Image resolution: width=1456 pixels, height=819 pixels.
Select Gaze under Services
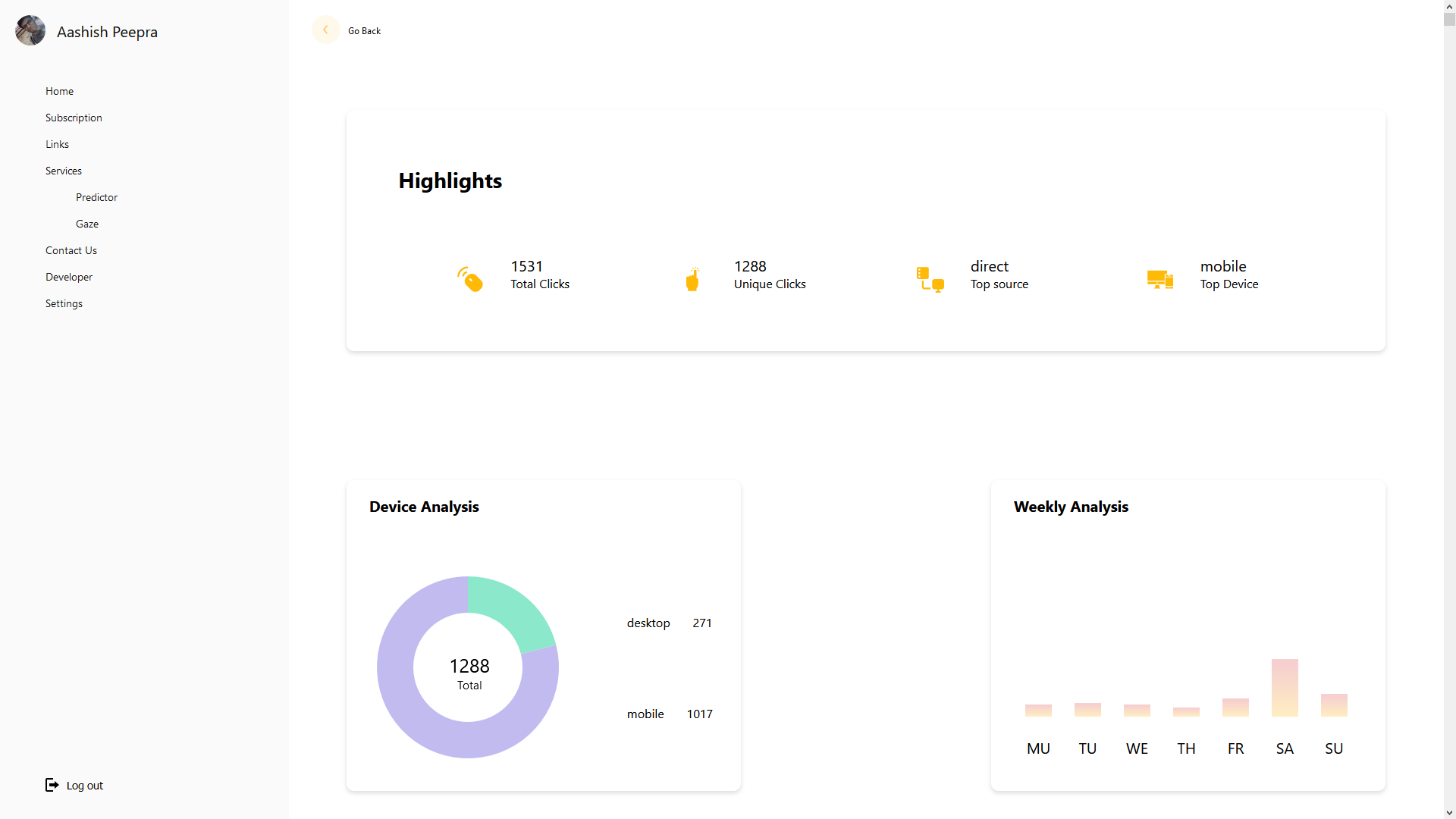click(87, 224)
